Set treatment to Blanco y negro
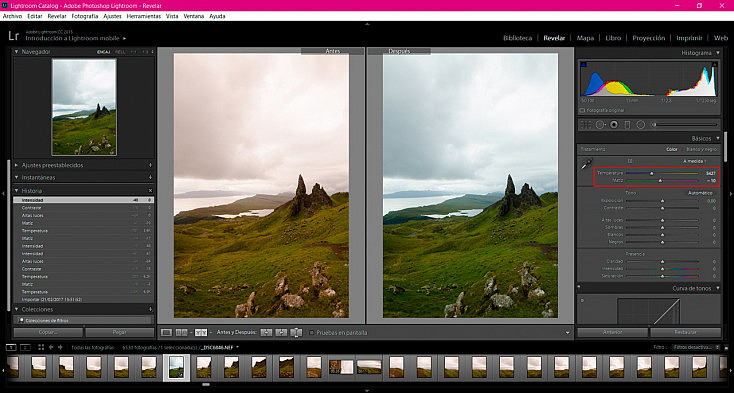 point(701,150)
